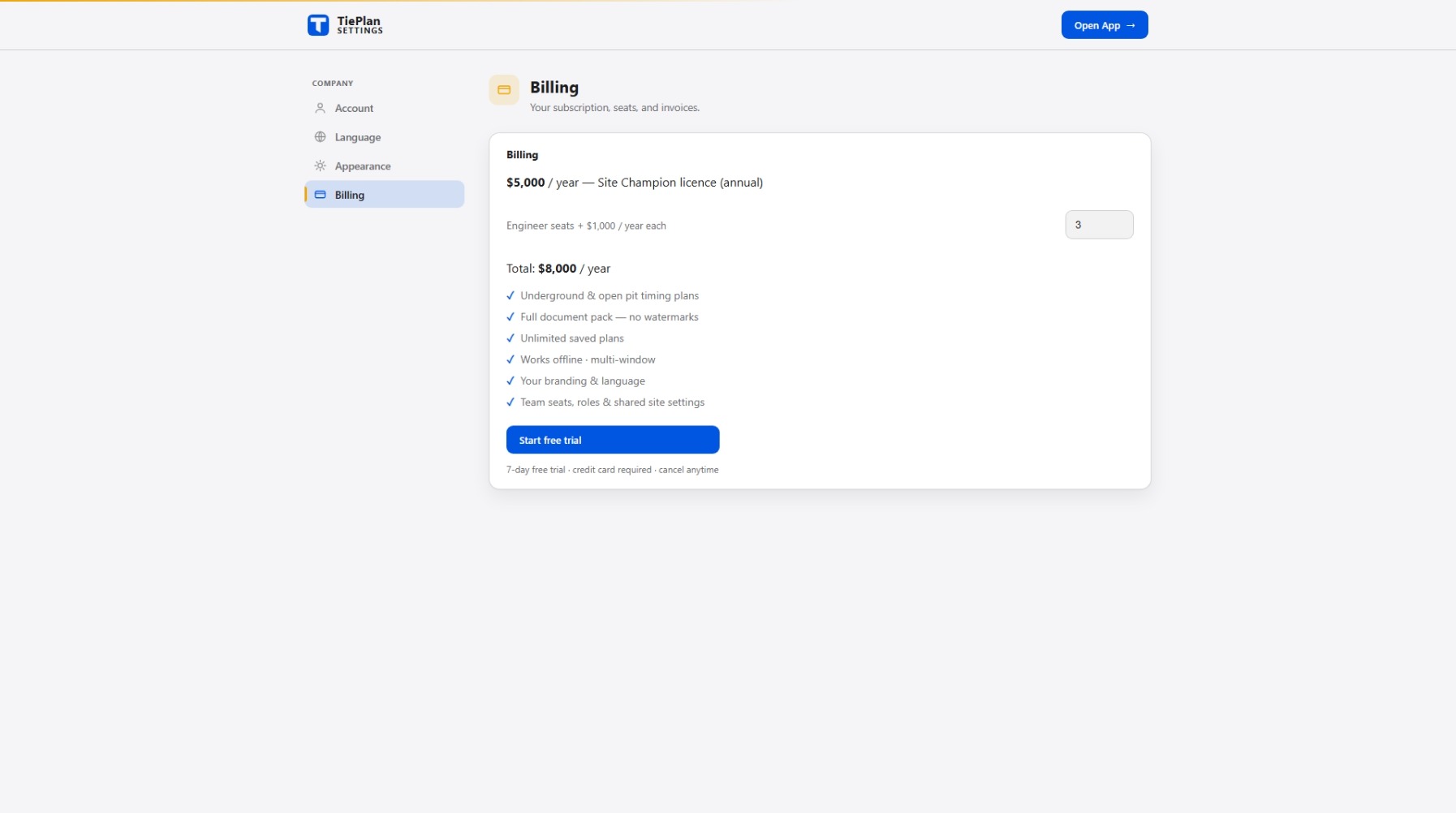Click checkmark beside 'Unlimited saved plans'
This screenshot has height=813, width=1456.
click(x=510, y=338)
